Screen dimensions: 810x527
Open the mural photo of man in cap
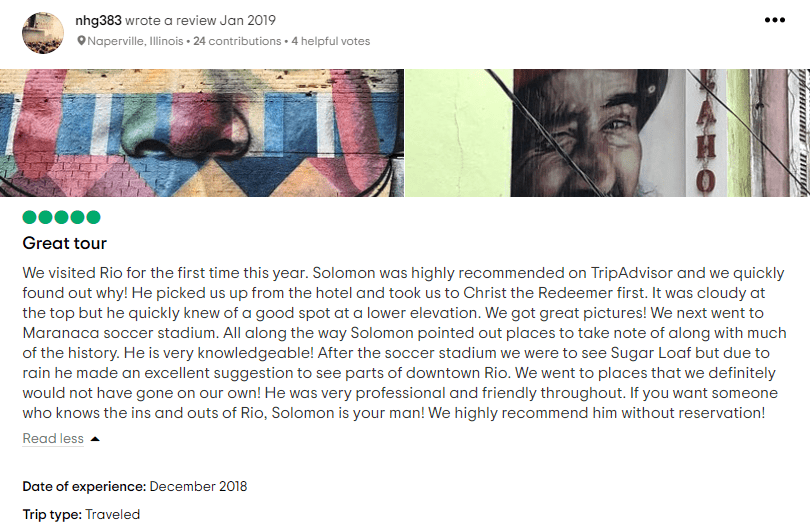point(607,133)
